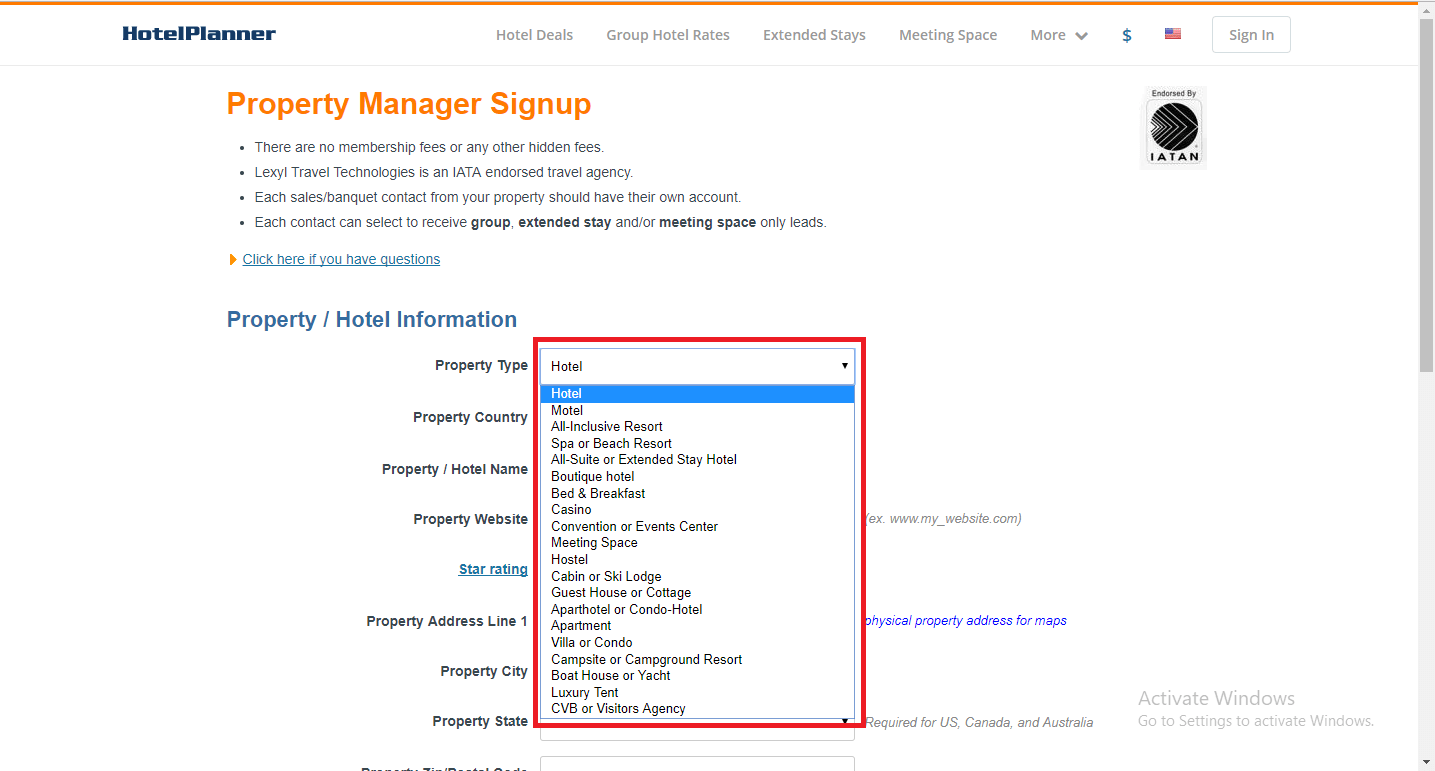Expand the More navigation menu
The height and width of the screenshot is (771, 1435).
coord(1059,35)
